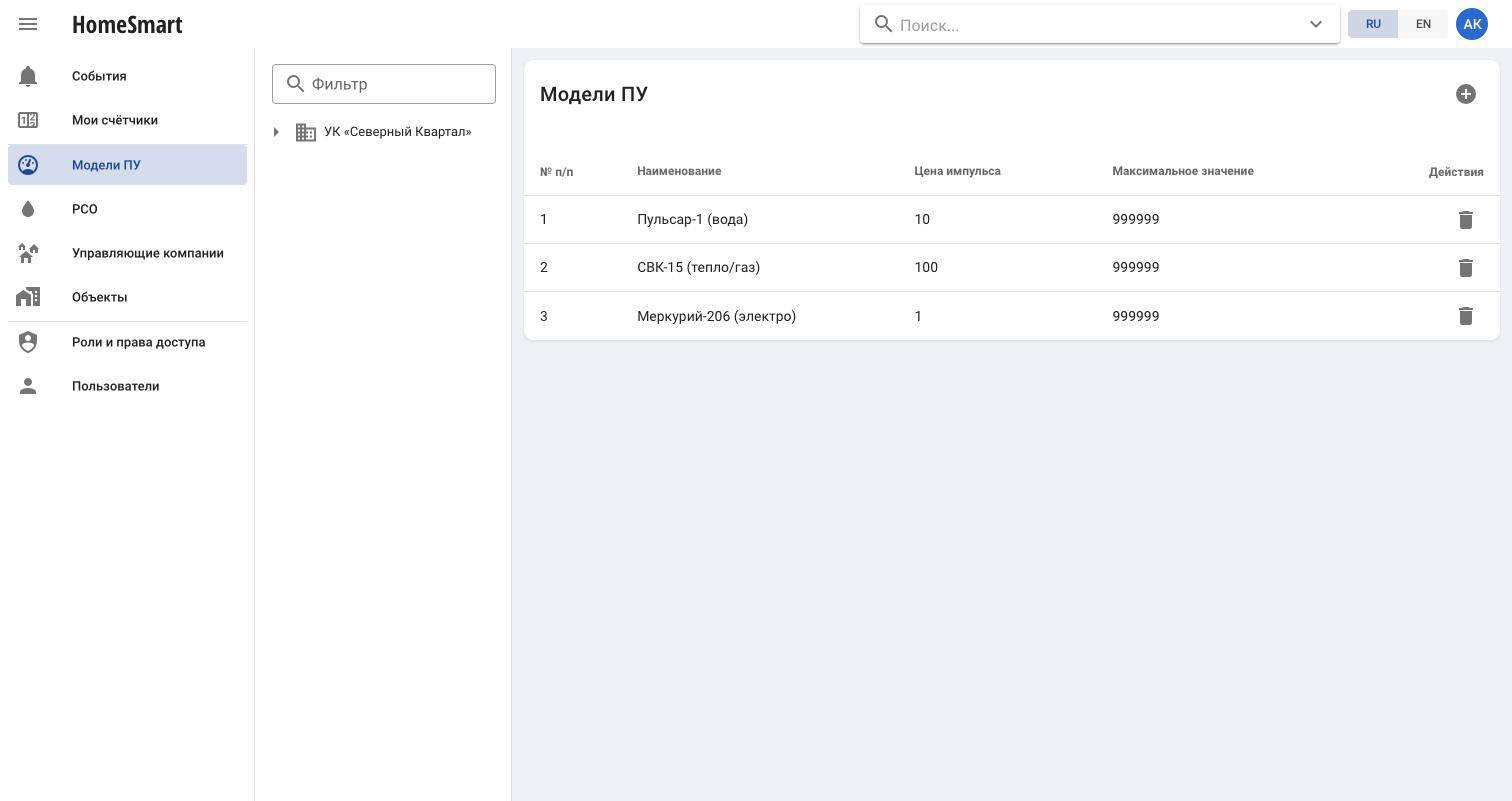Click the № п/п column header
The height and width of the screenshot is (801, 1512).
[557, 172]
